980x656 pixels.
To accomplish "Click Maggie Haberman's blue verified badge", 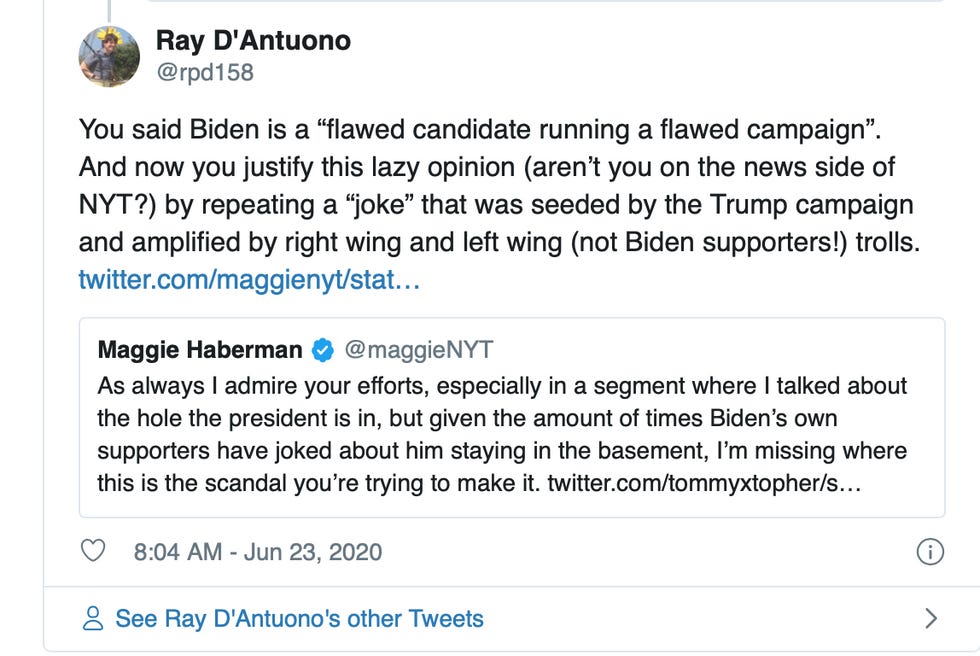I will click(322, 349).
